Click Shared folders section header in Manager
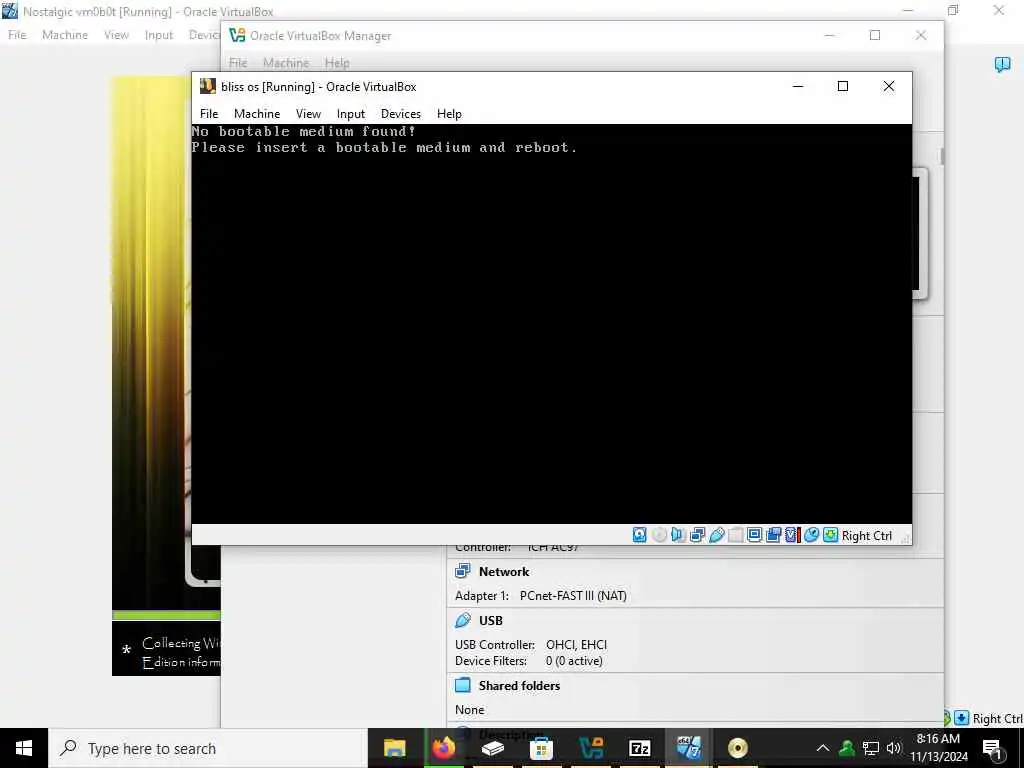Screen dimensions: 1024x768 [x=519, y=686]
